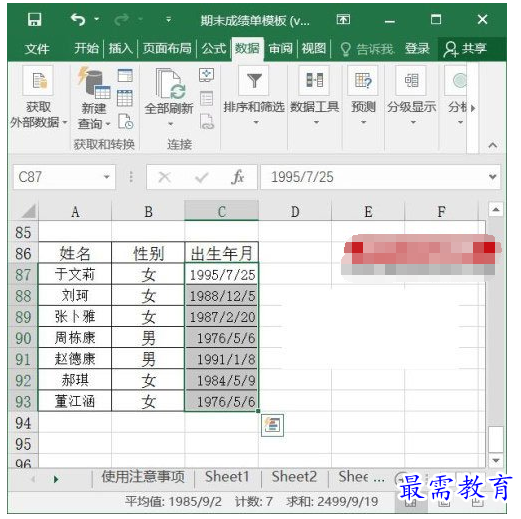Switch to the Sheet2 sheet tab
Screen dimensions: 521x519
(x=294, y=477)
